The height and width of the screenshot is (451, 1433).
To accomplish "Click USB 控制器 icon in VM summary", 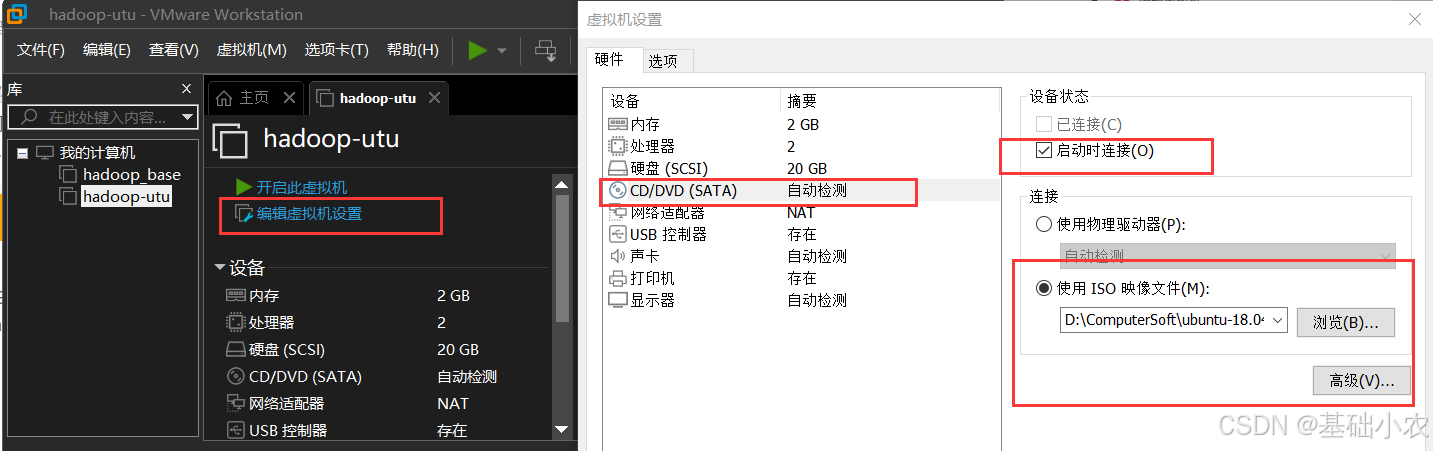I will coord(236,431).
